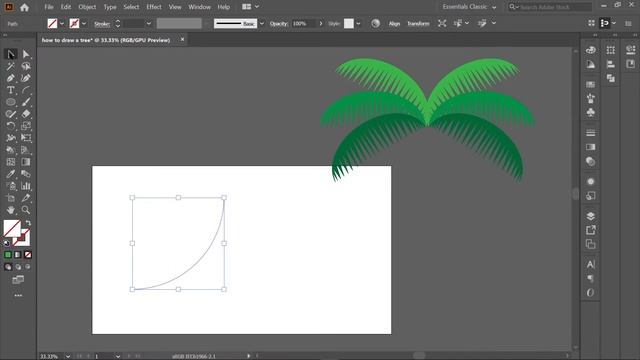This screenshot has height=360, width=640.
Task: Pick the Blend tool
Action: (x=26, y=174)
